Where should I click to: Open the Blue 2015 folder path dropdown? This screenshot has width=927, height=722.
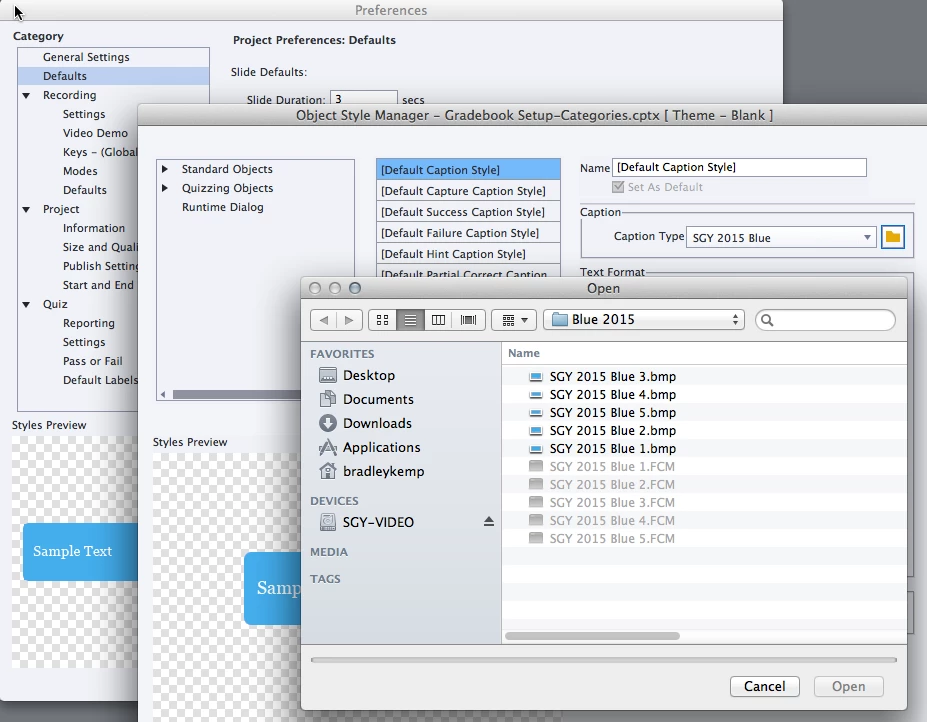tap(644, 320)
